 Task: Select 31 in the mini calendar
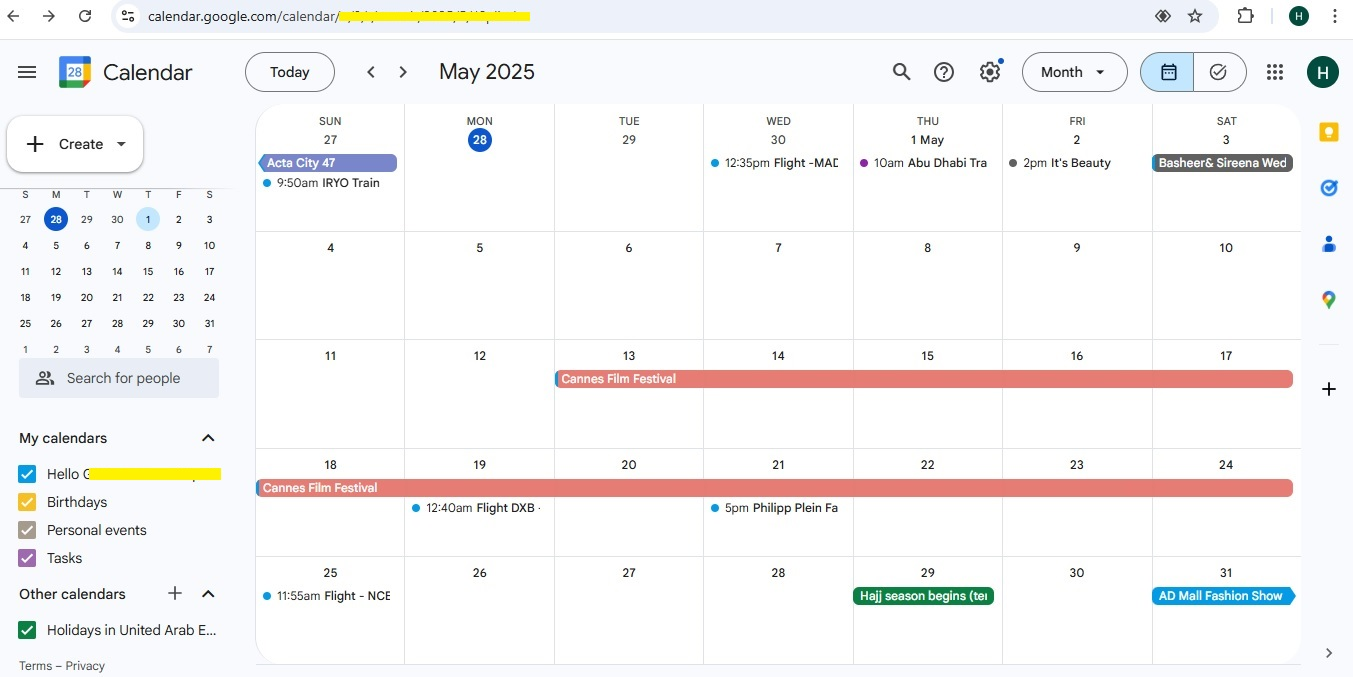209,323
